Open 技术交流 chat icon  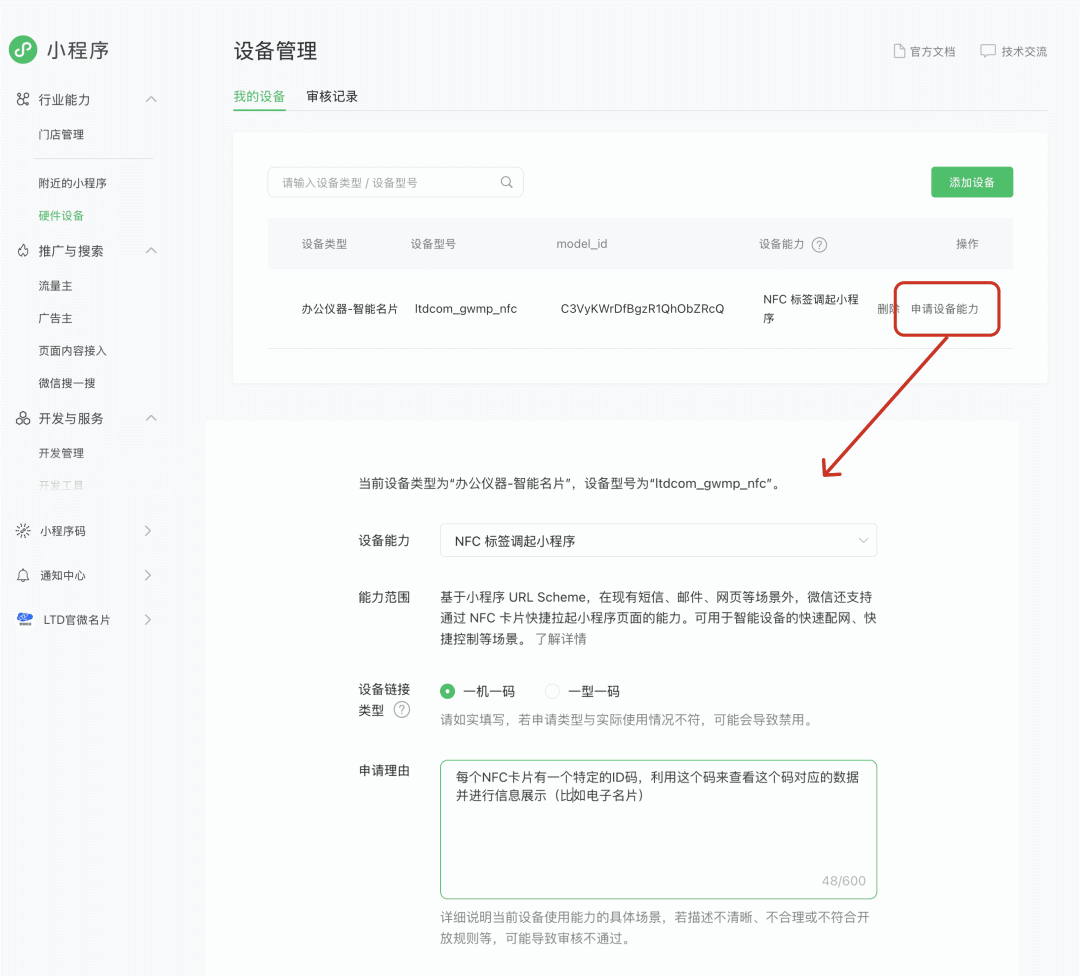click(987, 51)
